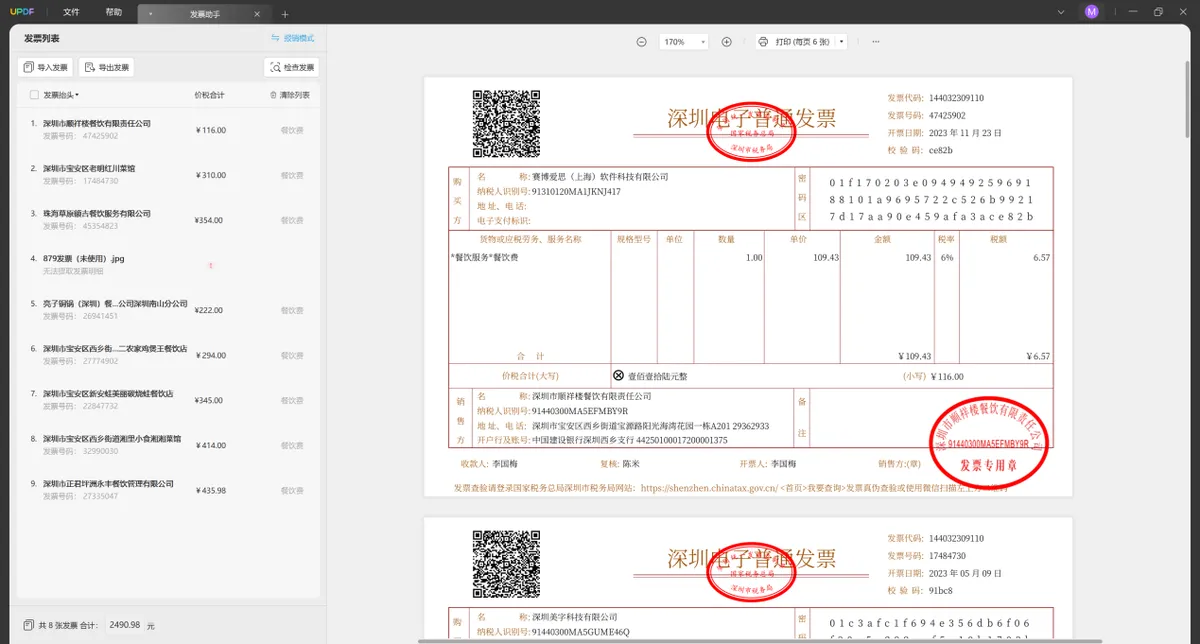Click 餐饮费 category of ¥294.00 row
Screen dimensions: 1200x644
pos(292,355)
